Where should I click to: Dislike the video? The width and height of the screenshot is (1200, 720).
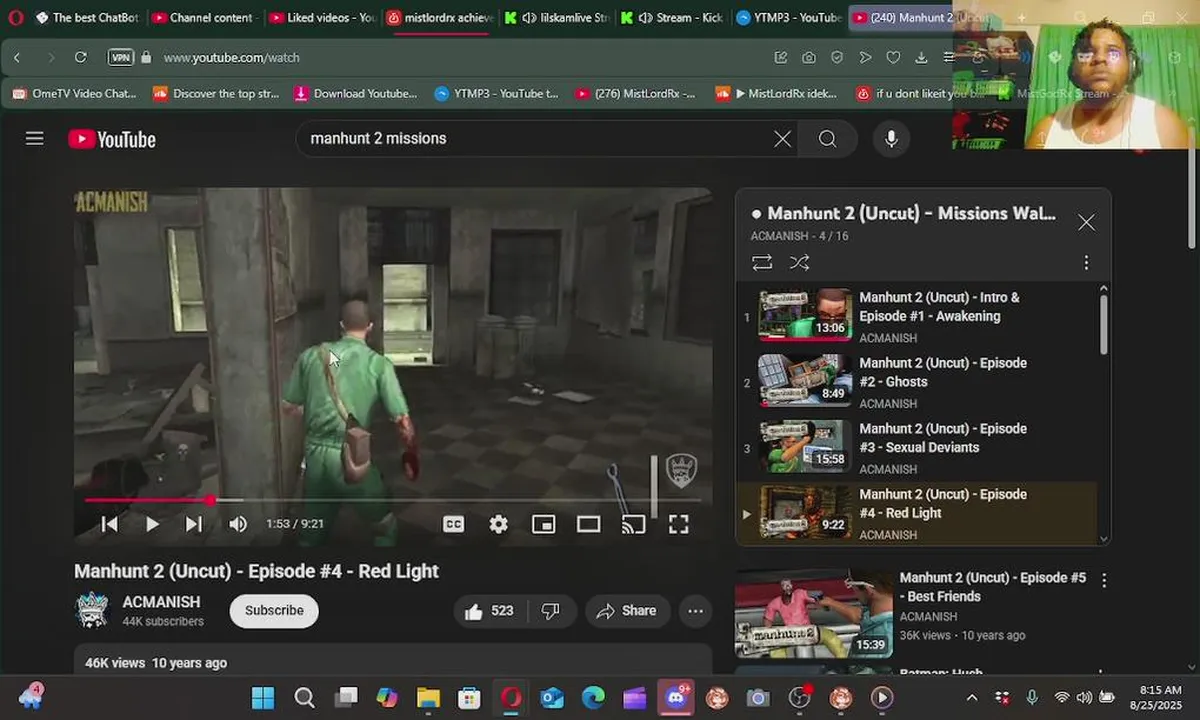[x=550, y=611]
